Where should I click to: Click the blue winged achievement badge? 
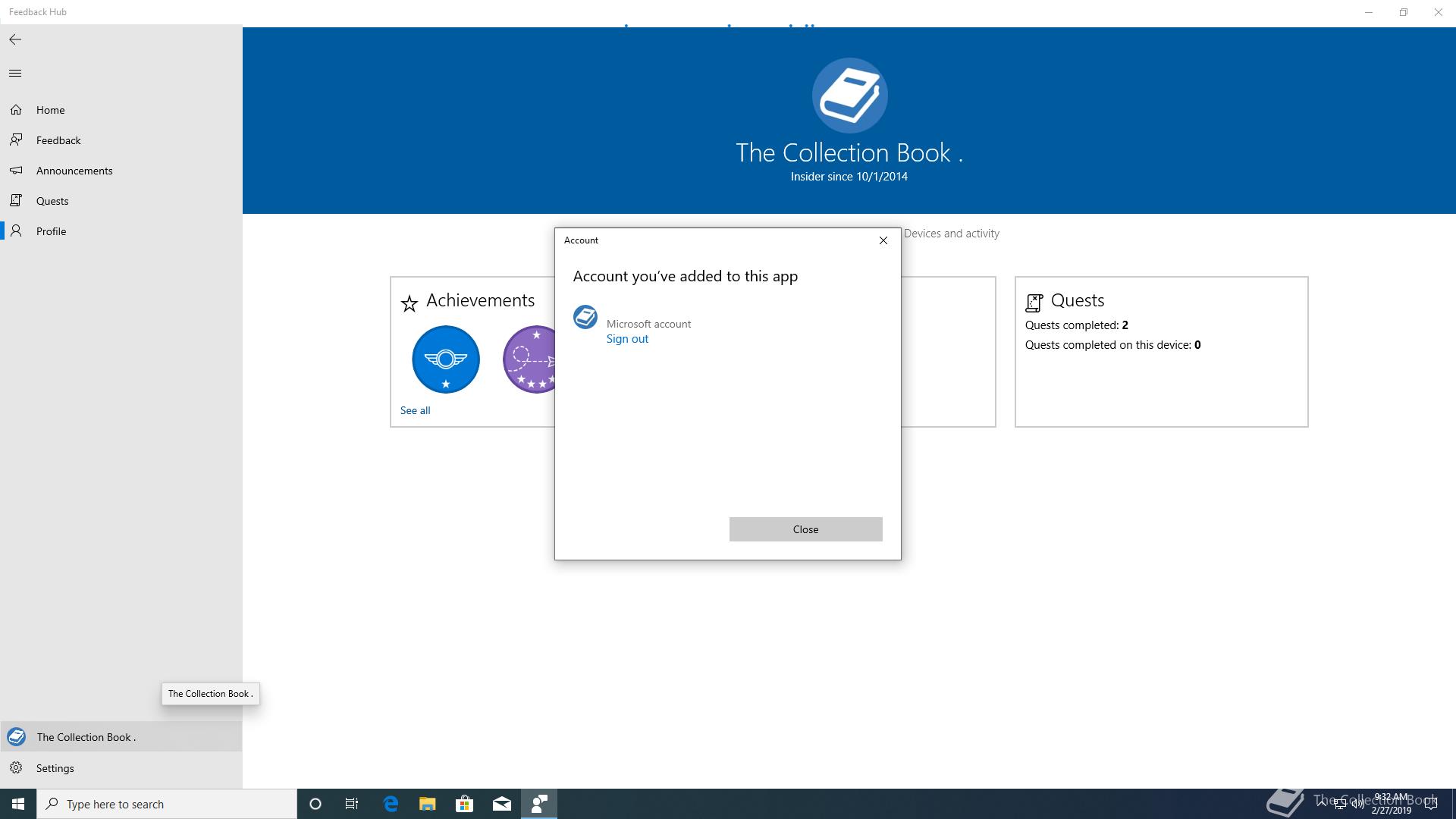pos(446,359)
